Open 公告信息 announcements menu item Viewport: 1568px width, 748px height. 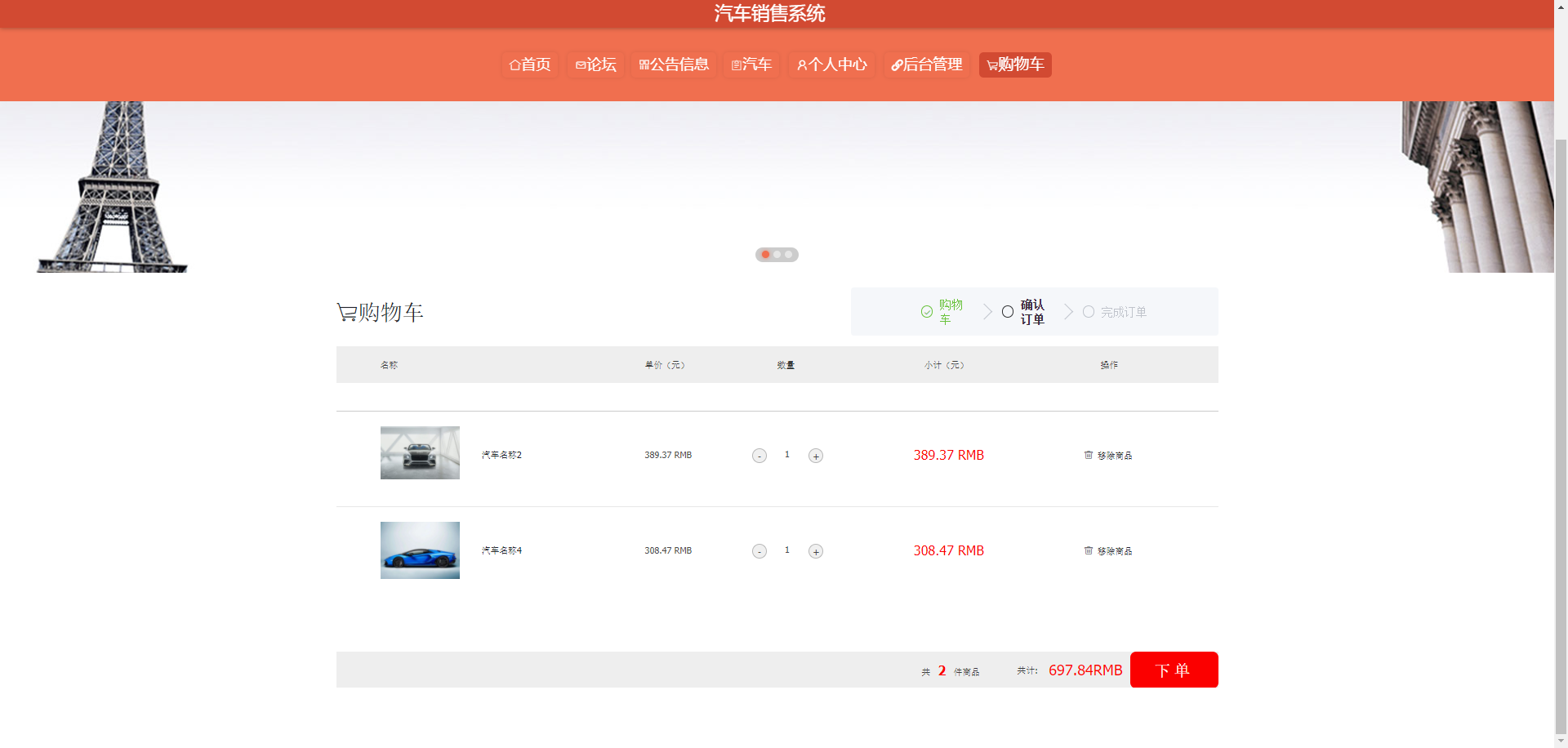coord(674,65)
